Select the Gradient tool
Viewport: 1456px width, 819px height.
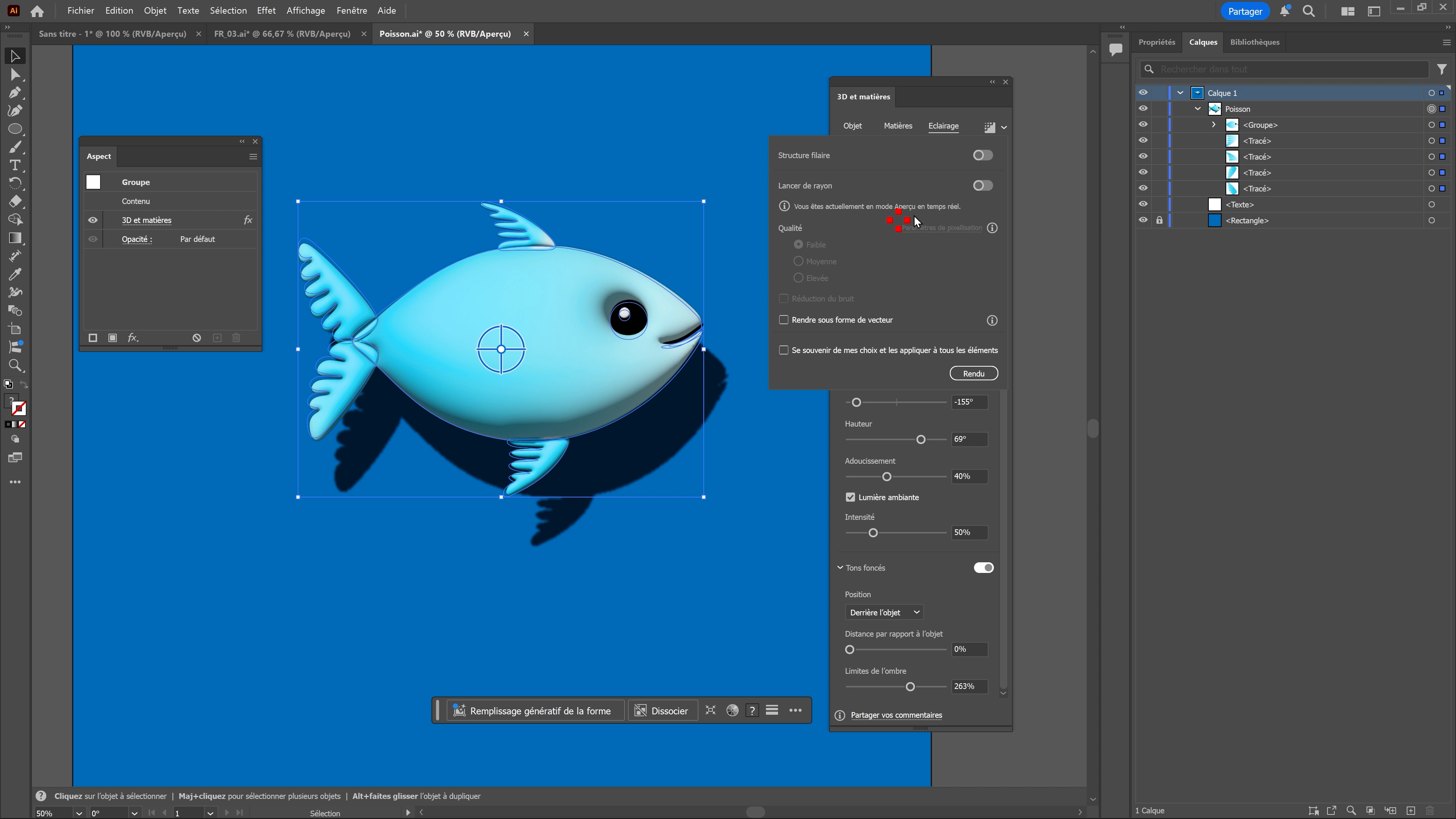click(15, 238)
